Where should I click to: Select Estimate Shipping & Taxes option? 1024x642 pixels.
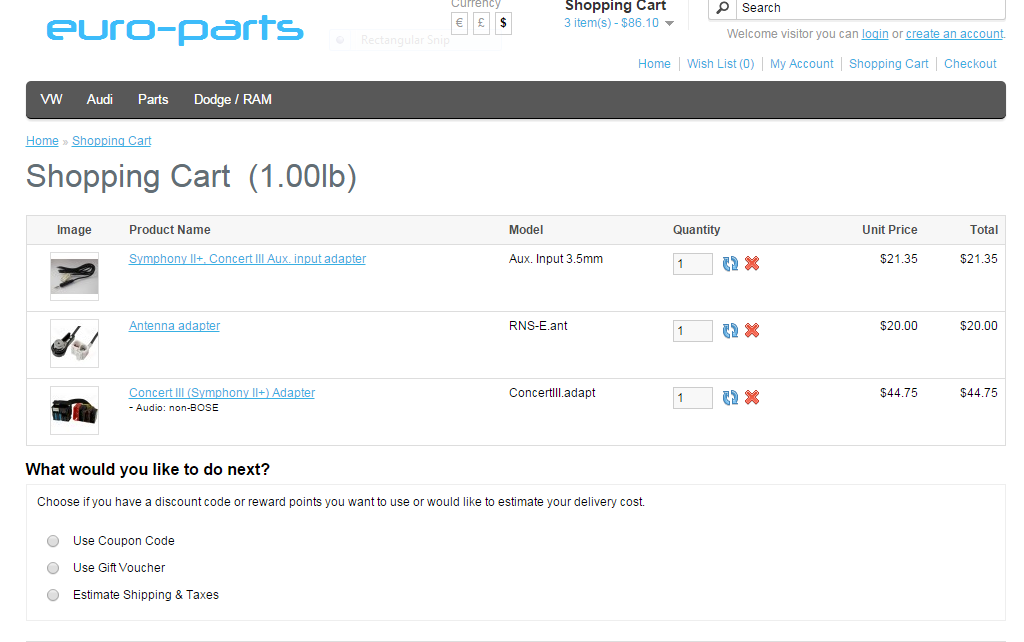tap(53, 595)
